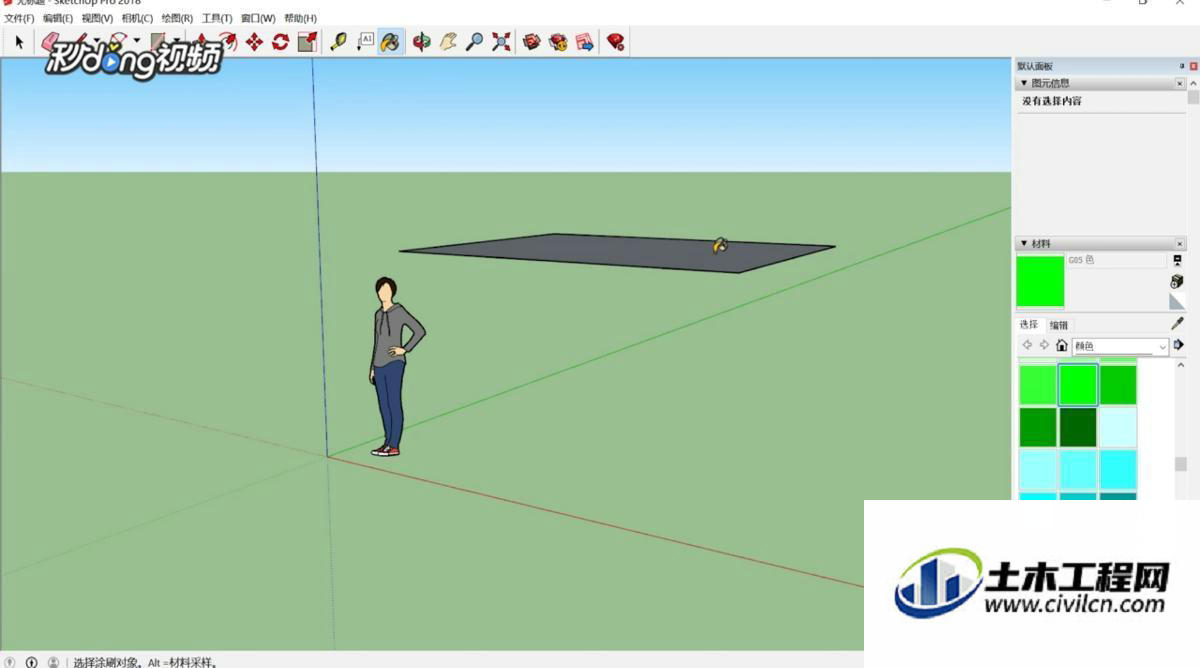Image resolution: width=1200 pixels, height=668 pixels.
Task: Open the 工具(T) menu
Action: point(217,18)
